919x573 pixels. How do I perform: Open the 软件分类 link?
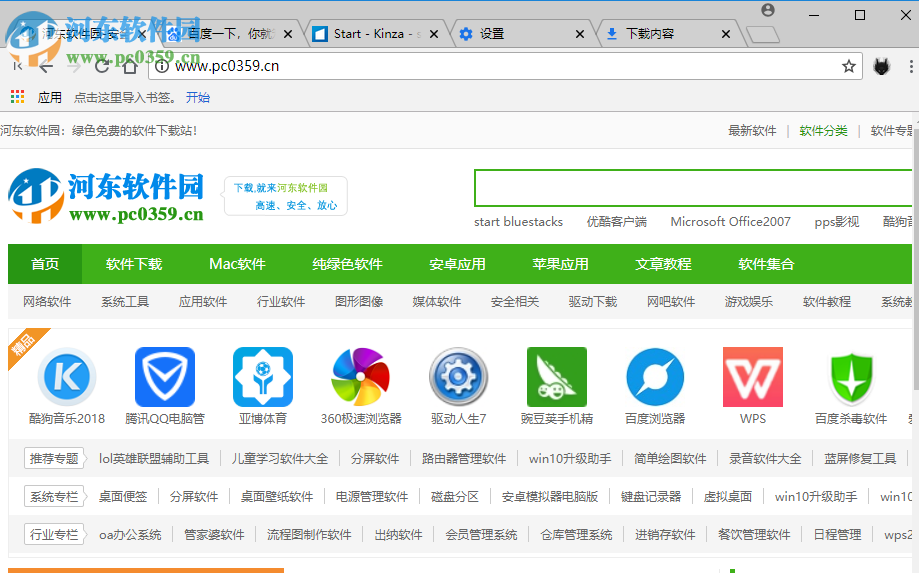click(823, 131)
